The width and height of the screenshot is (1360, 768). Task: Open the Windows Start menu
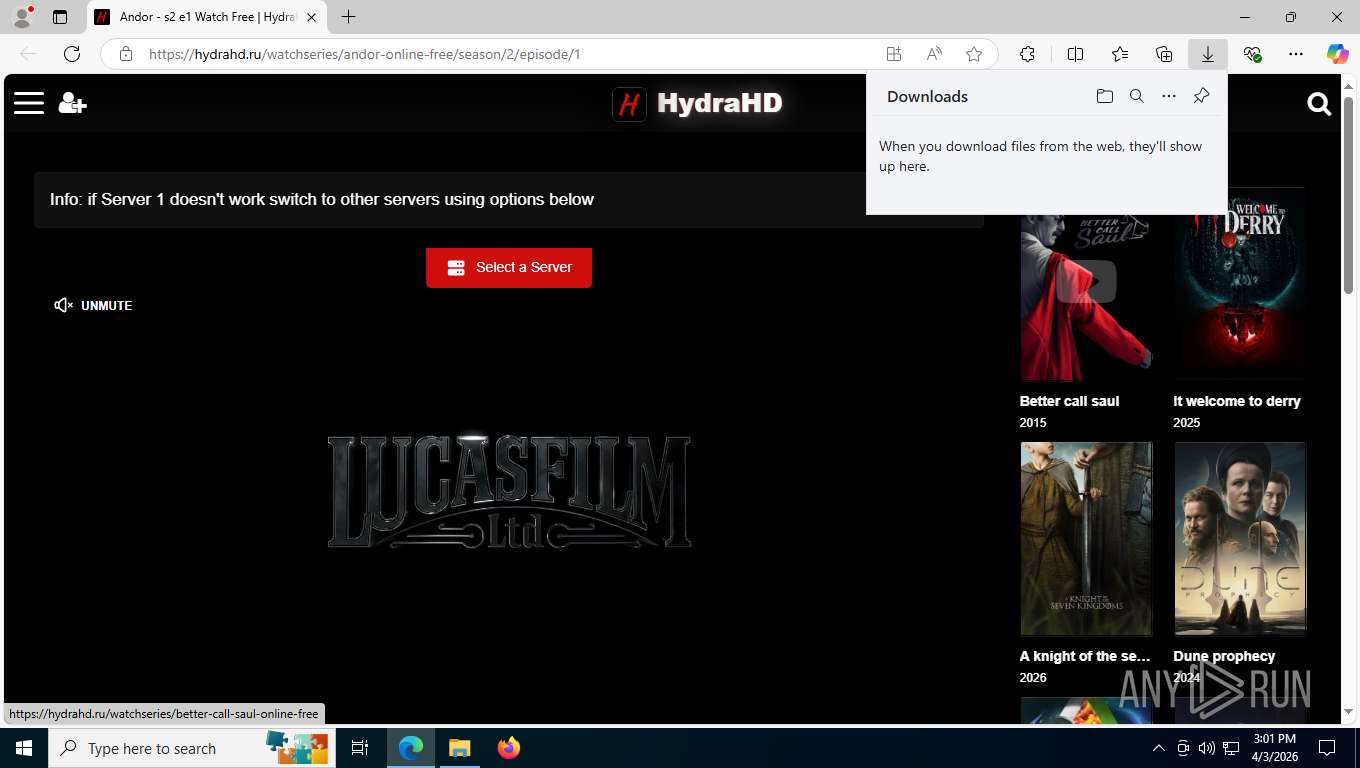coord(24,748)
